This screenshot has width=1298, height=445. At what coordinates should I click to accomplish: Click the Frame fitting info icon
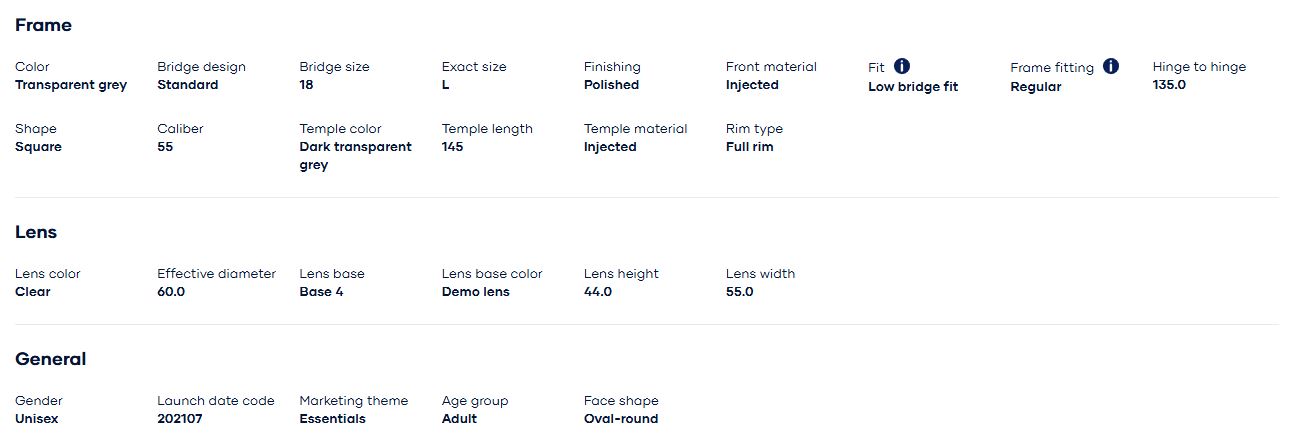point(1111,66)
